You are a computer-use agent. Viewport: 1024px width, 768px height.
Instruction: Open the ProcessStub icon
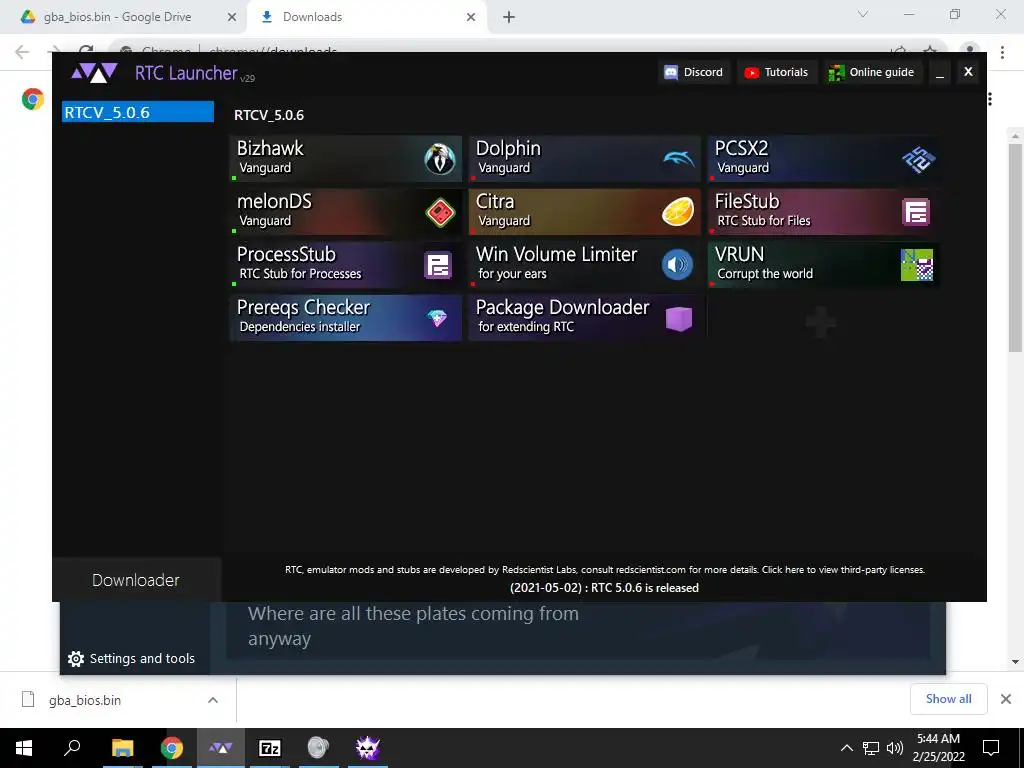(438, 265)
